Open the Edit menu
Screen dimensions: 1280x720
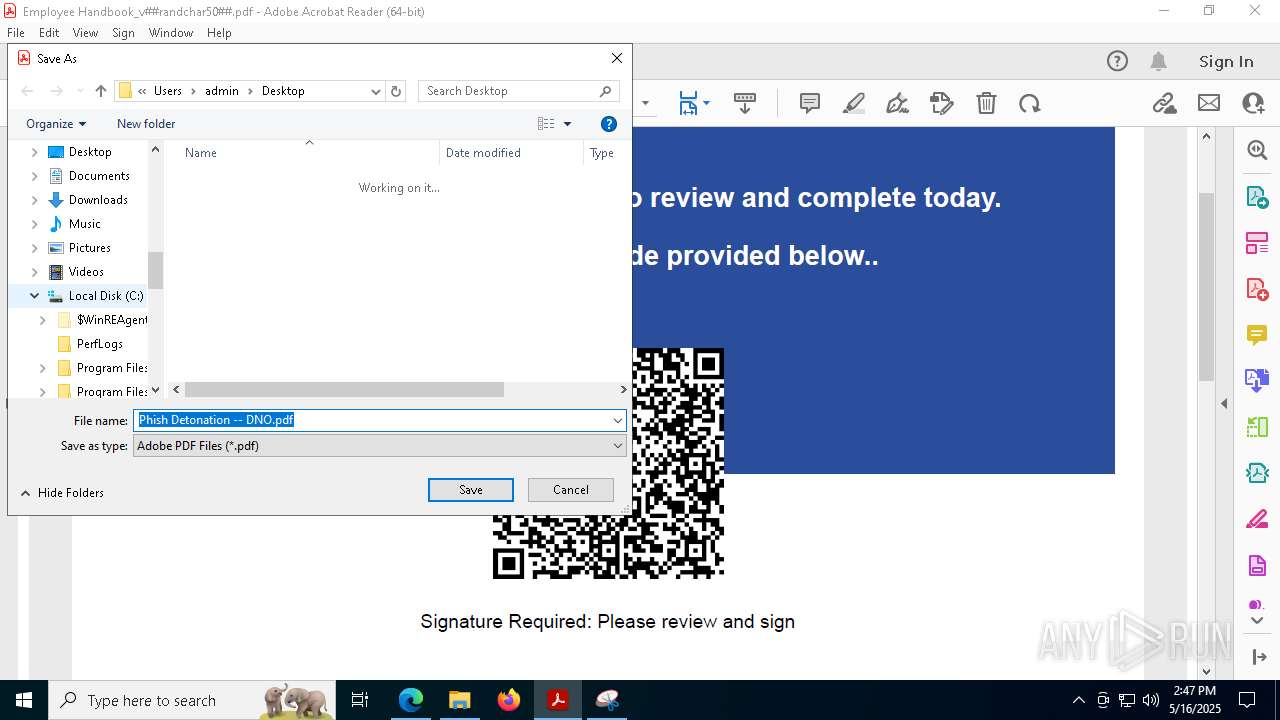click(x=49, y=33)
